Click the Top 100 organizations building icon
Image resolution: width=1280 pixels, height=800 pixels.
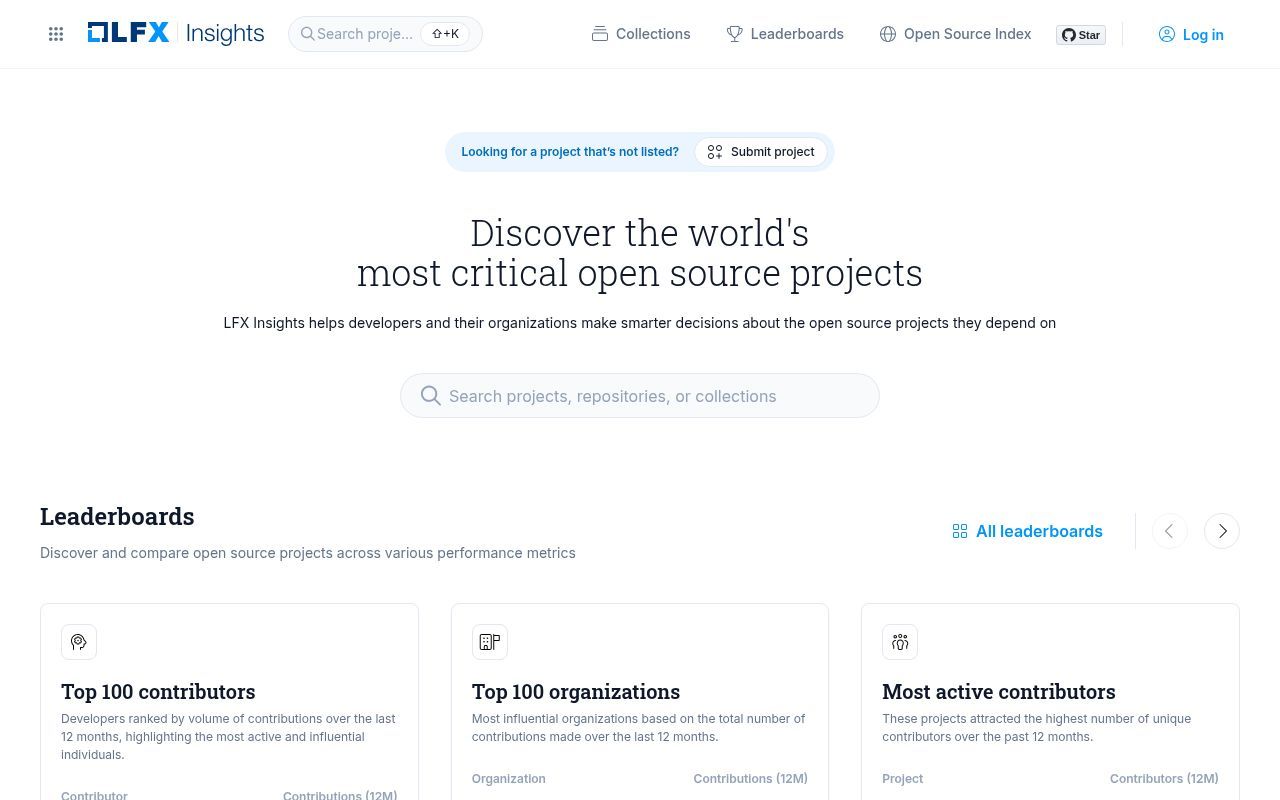click(490, 642)
